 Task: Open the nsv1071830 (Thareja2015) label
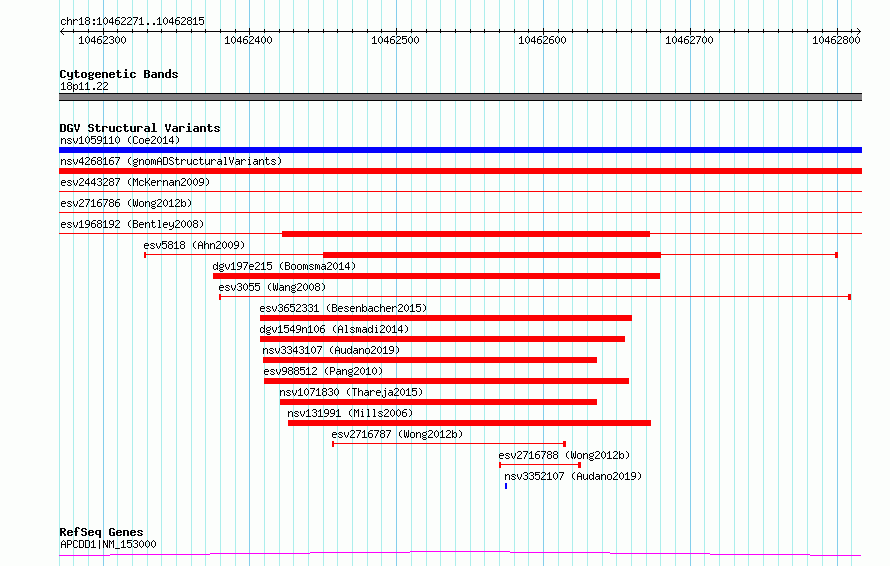tap(351, 392)
